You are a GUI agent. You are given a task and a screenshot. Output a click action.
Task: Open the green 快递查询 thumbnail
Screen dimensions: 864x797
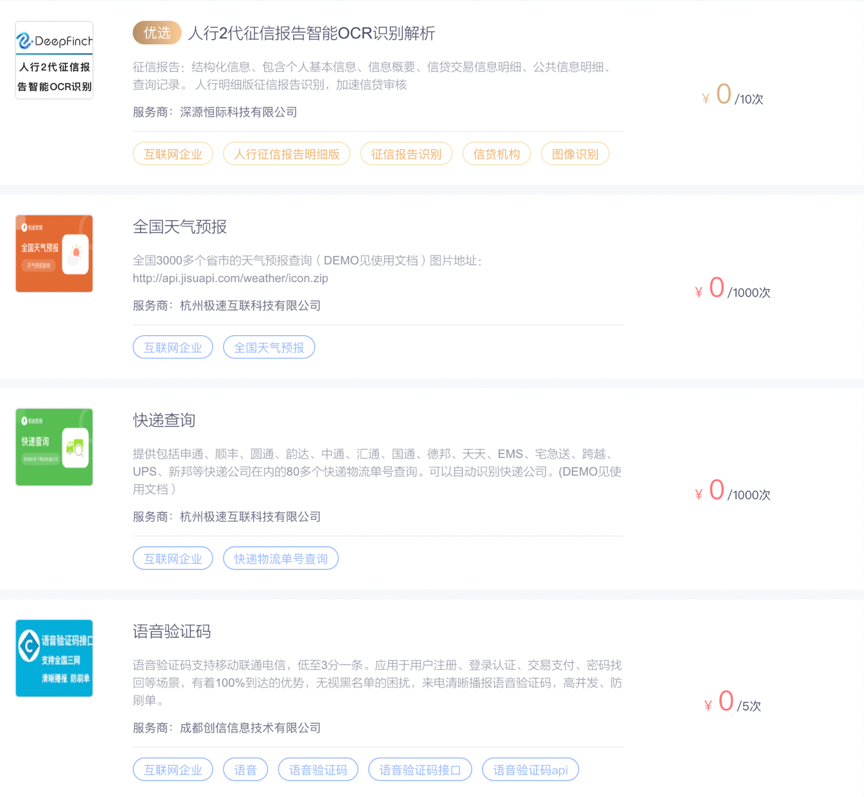click(54, 447)
